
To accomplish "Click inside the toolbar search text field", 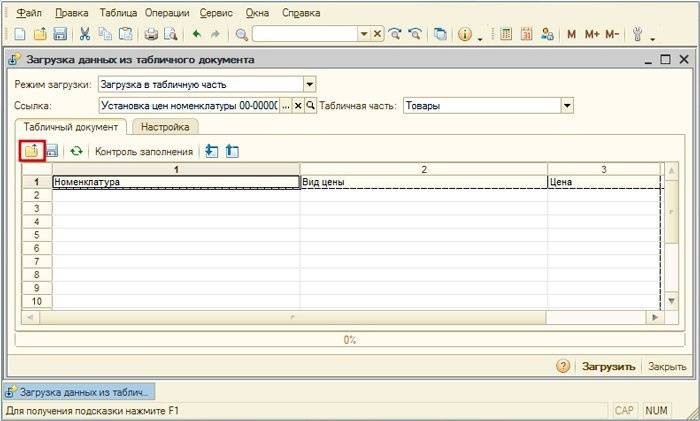I will pyautogui.click(x=305, y=34).
